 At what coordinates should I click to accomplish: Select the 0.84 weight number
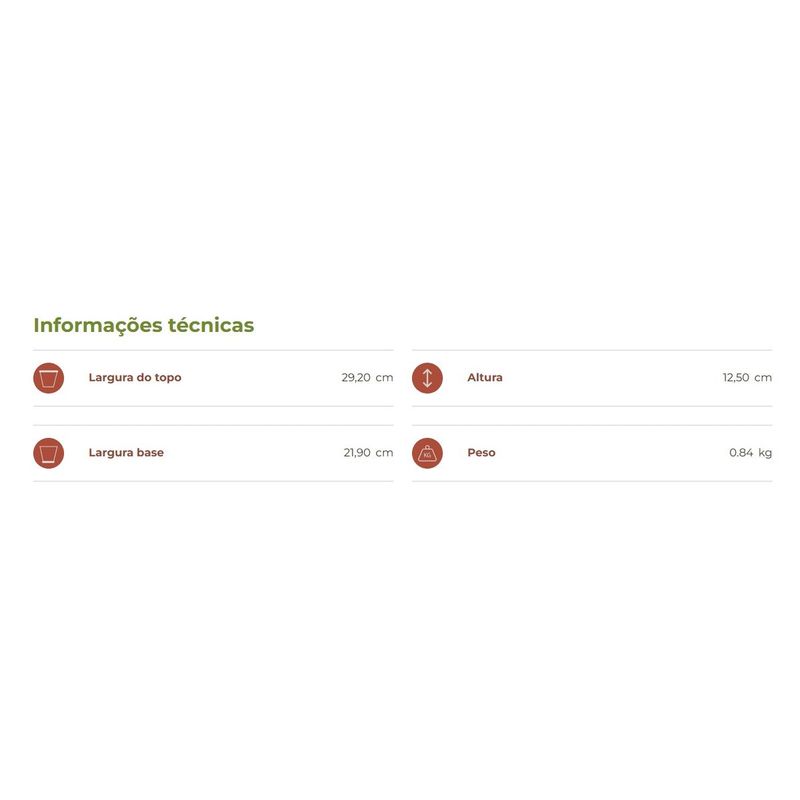[740, 453]
